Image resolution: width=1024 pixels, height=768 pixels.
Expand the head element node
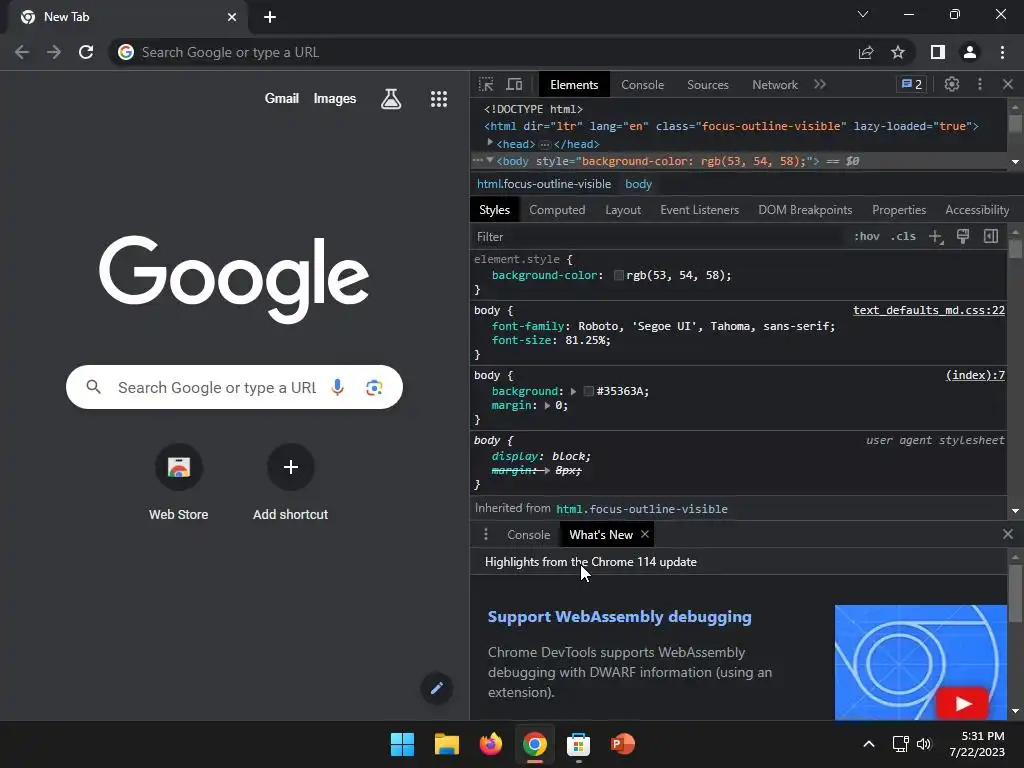(x=490, y=142)
